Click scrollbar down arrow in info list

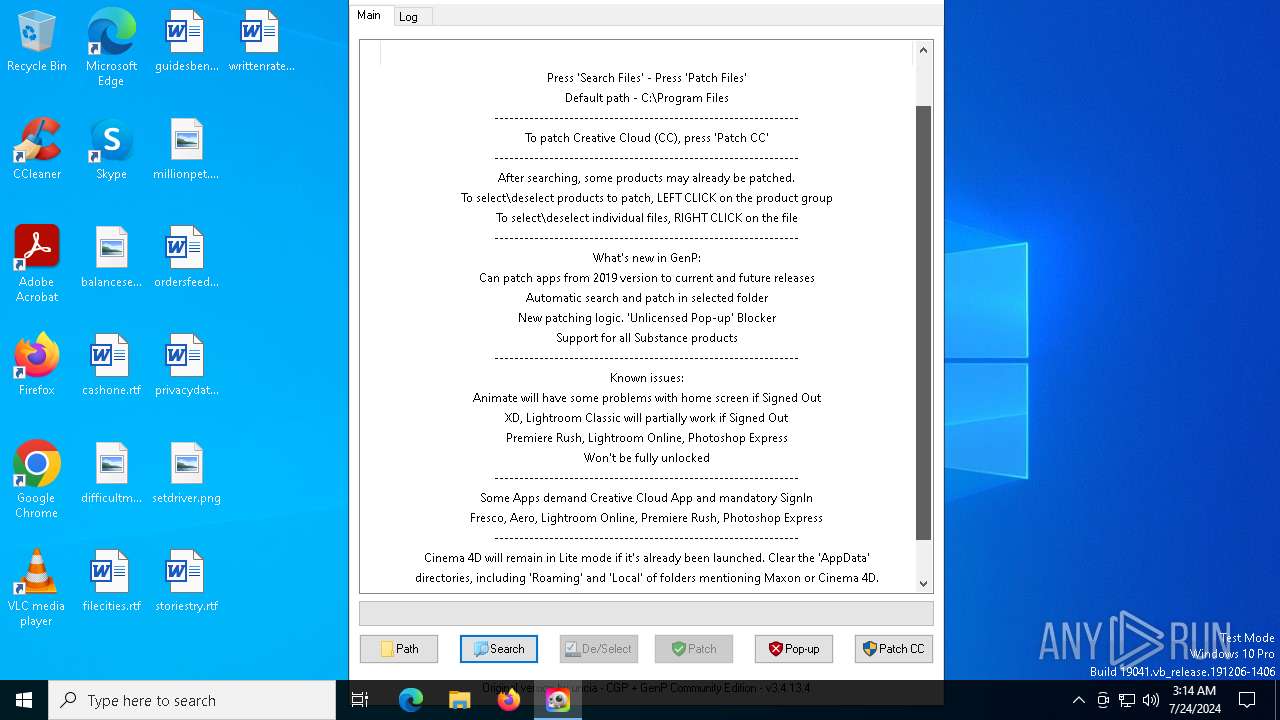[x=924, y=584]
